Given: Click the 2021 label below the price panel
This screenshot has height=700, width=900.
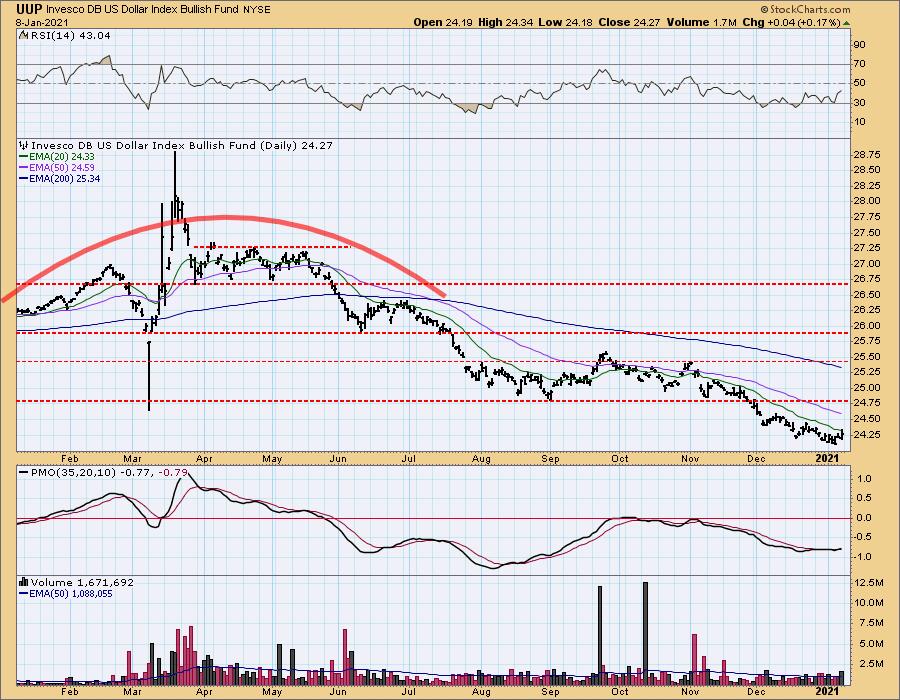Looking at the screenshot, I should pyautogui.click(x=828, y=459).
